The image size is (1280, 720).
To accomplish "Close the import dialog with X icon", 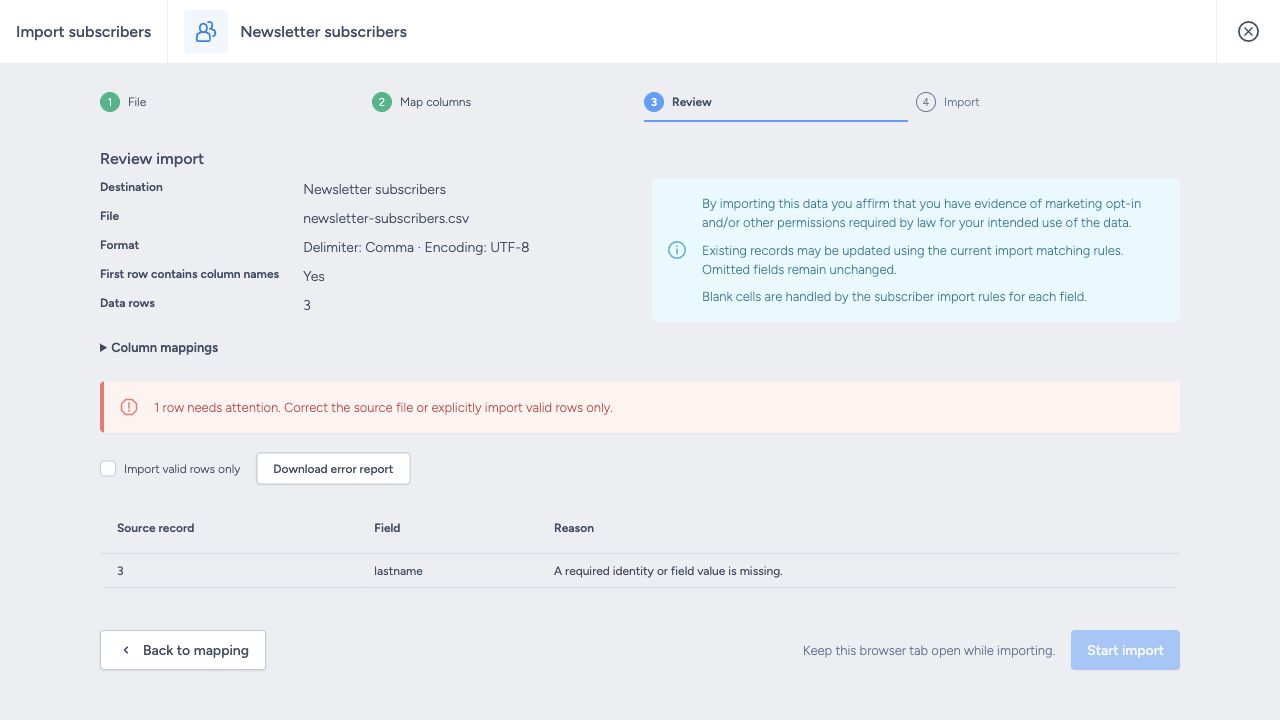I will click(x=1248, y=32).
